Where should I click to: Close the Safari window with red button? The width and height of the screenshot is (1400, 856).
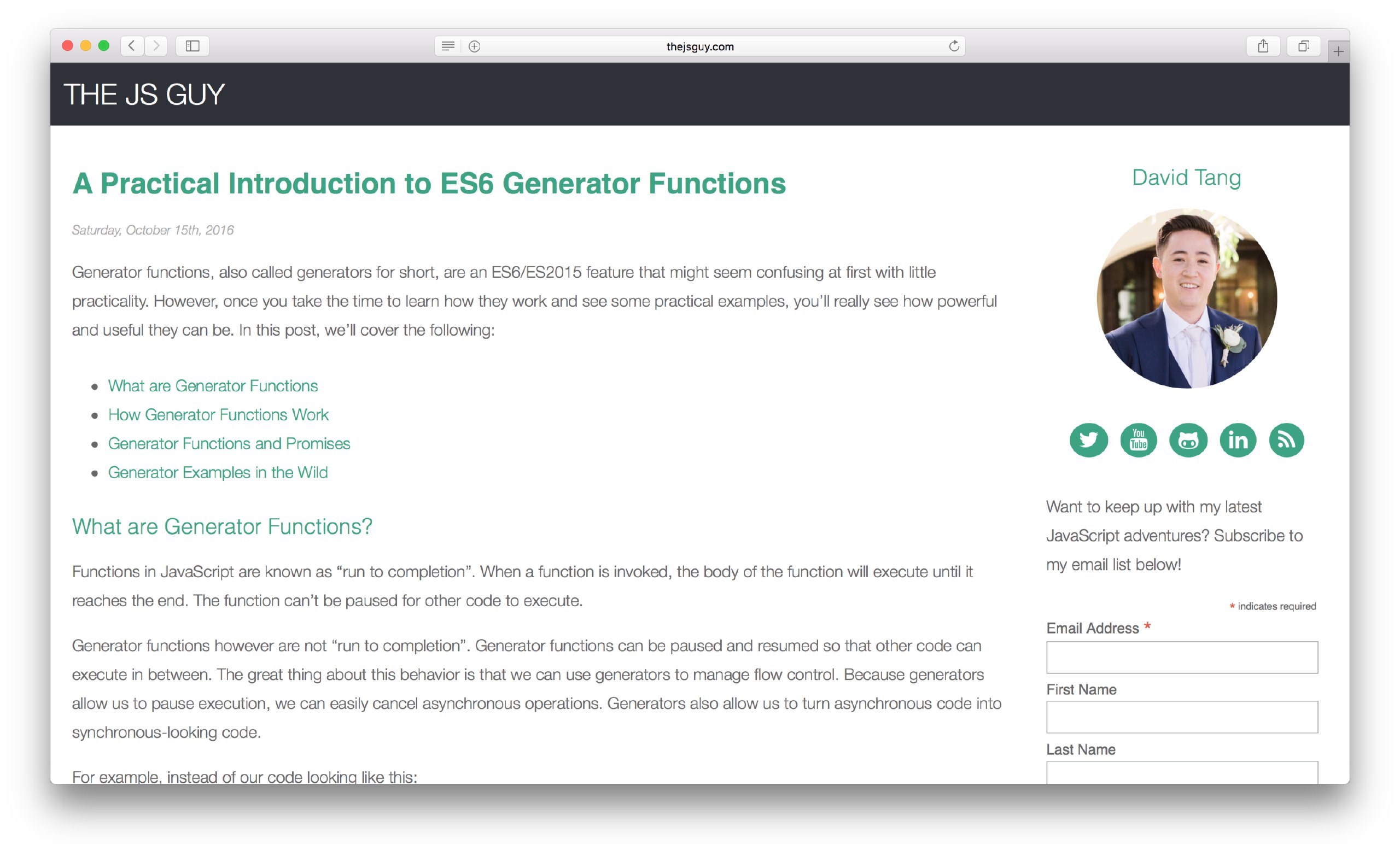[x=68, y=45]
